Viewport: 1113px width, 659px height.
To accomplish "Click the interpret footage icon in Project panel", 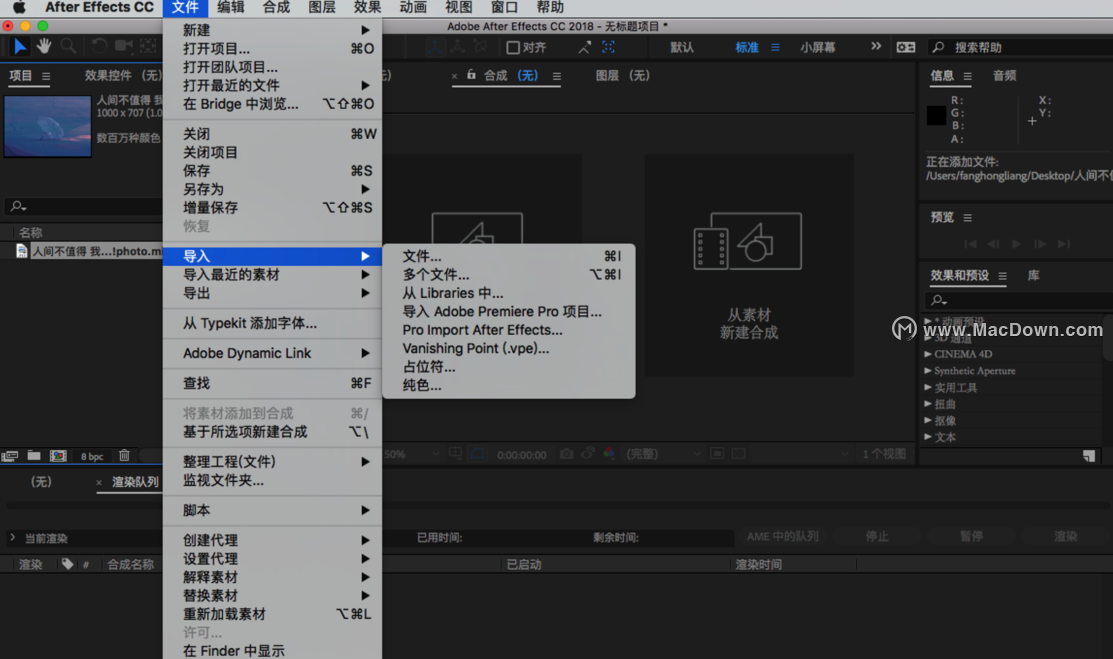I will click(9, 456).
